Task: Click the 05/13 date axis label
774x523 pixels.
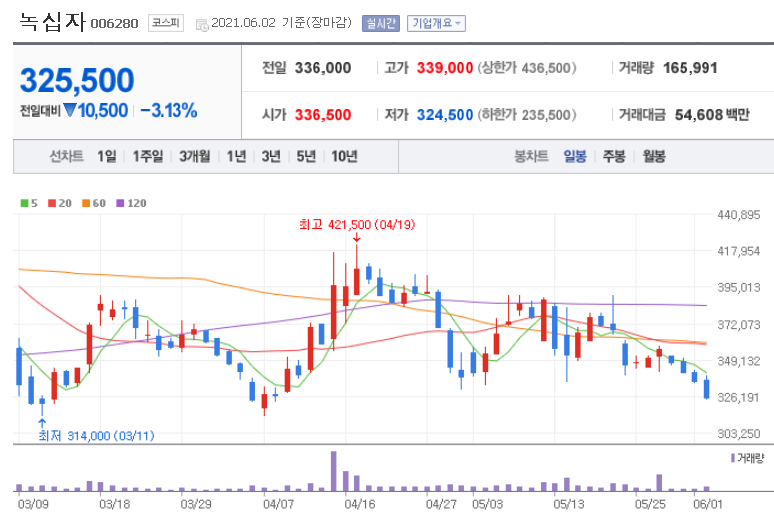Action: tap(569, 504)
